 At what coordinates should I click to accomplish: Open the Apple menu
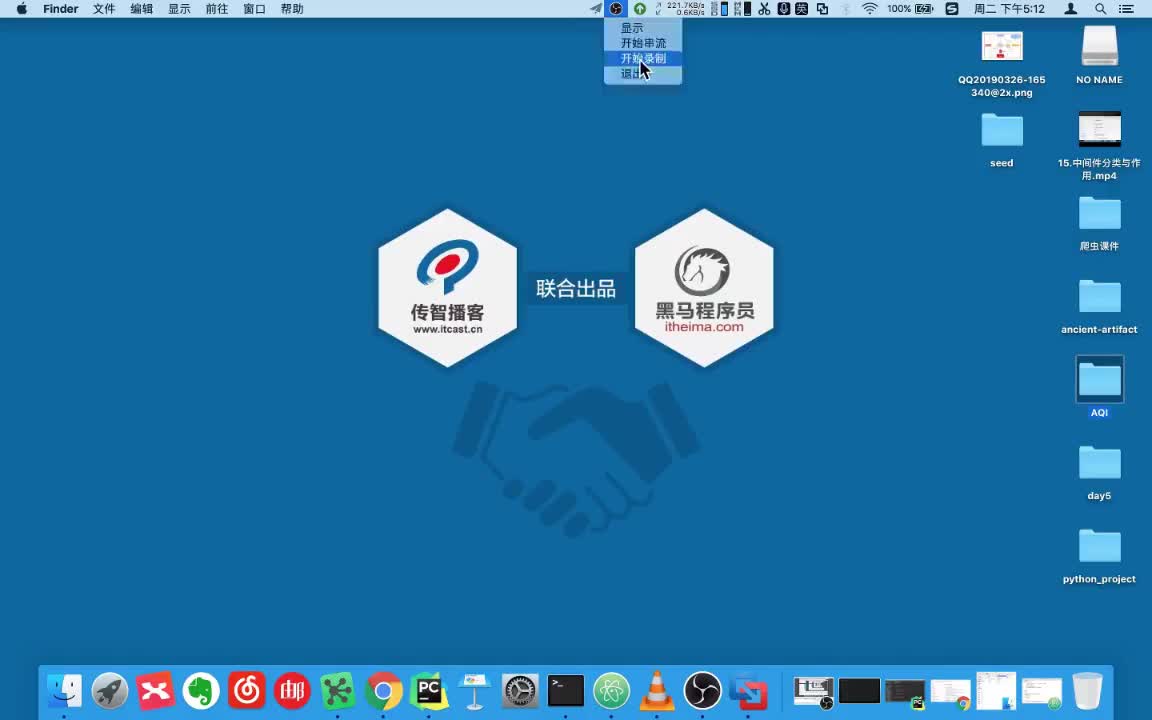(x=22, y=9)
